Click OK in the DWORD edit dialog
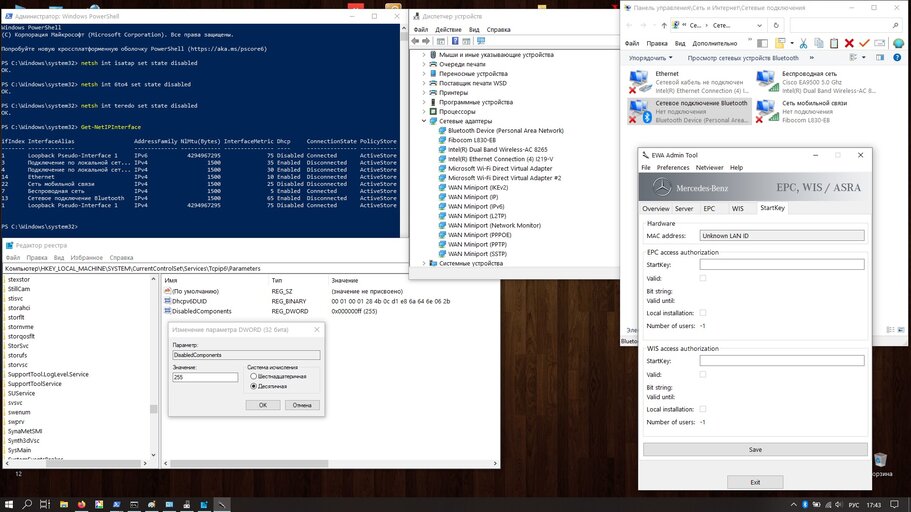 coord(262,405)
